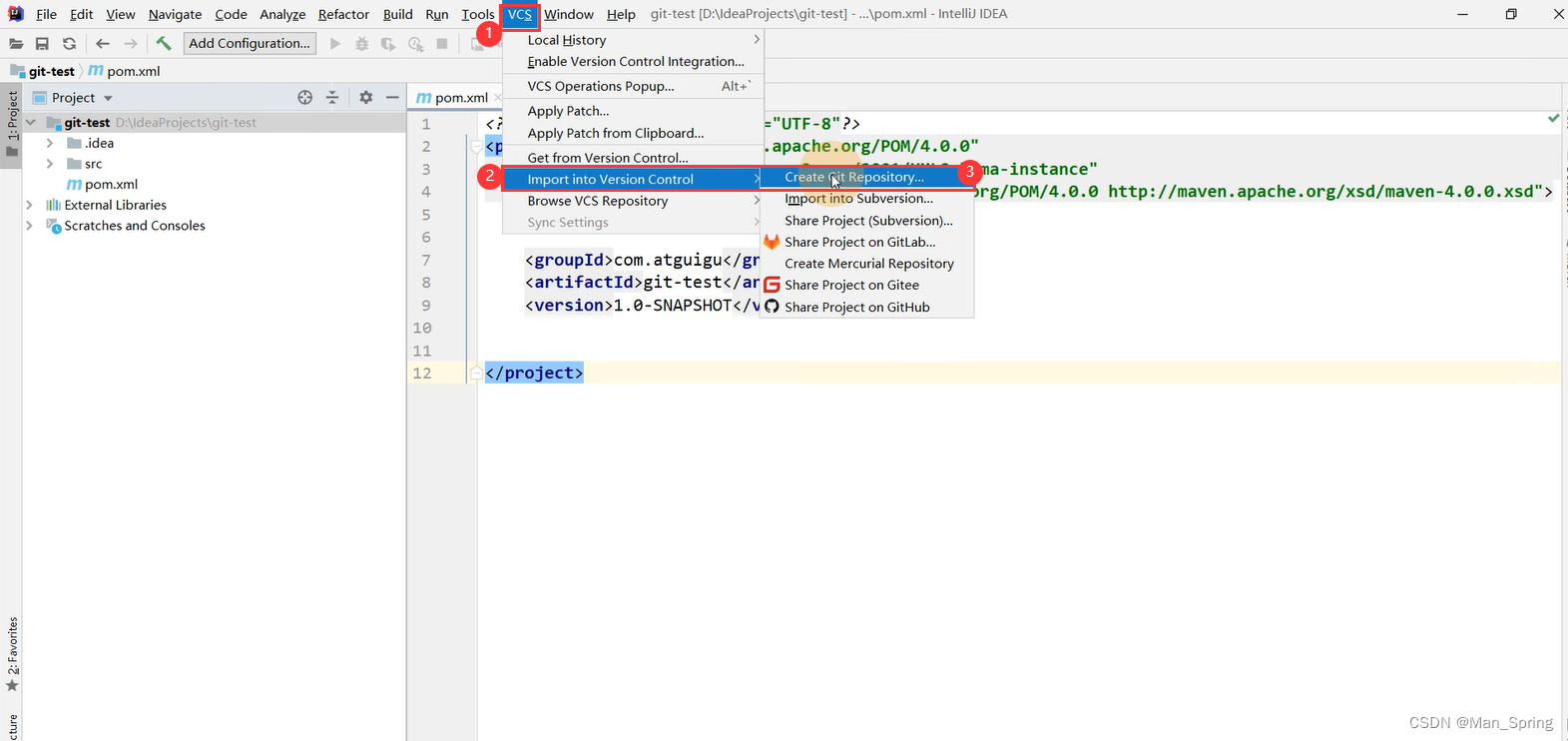Image resolution: width=1568 pixels, height=741 pixels.
Task: Click the Favorites star icon on sidebar
Action: tap(12, 685)
